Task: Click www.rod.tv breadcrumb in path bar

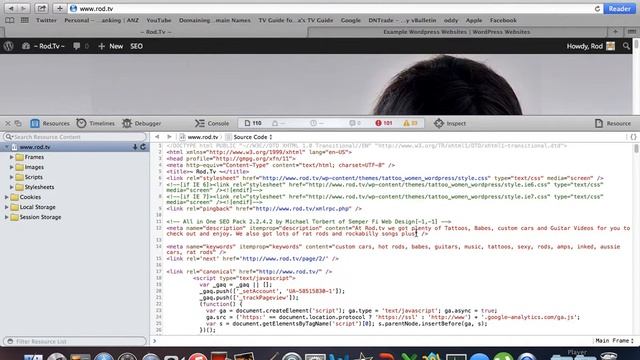Action: 199,137
